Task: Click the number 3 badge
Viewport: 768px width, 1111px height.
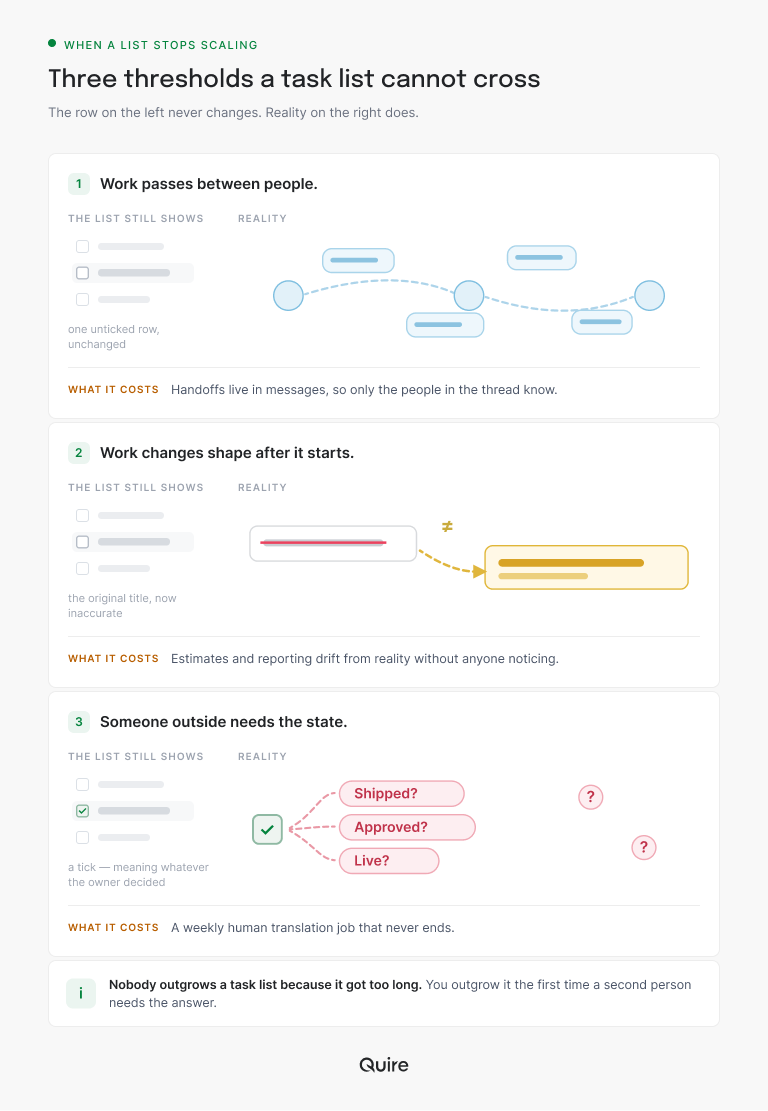Action: coord(79,722)
